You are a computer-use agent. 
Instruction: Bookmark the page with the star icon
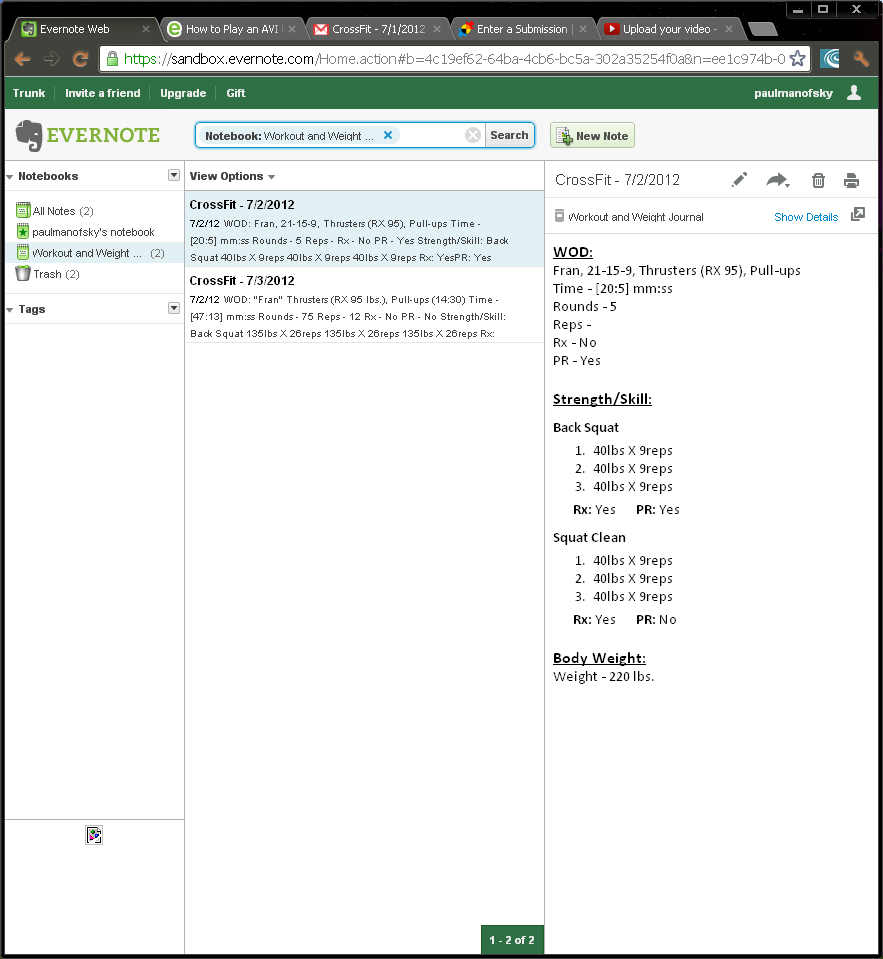coord(797,59)
